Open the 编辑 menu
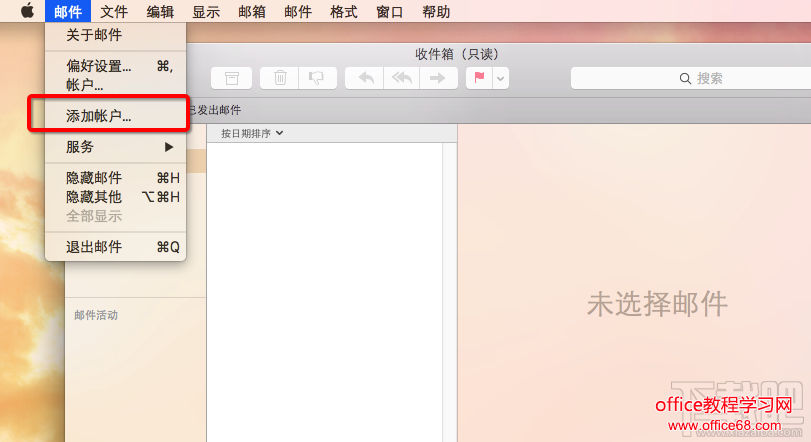The width and height of the screenshot is (811, 442). [160, 11]
